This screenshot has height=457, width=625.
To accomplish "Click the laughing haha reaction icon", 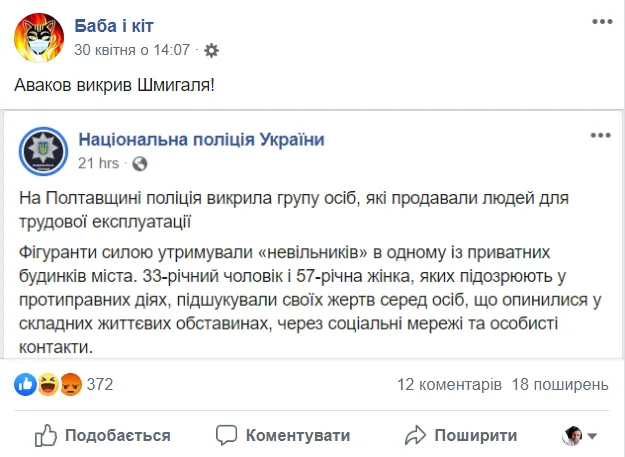I will (48, 384).
